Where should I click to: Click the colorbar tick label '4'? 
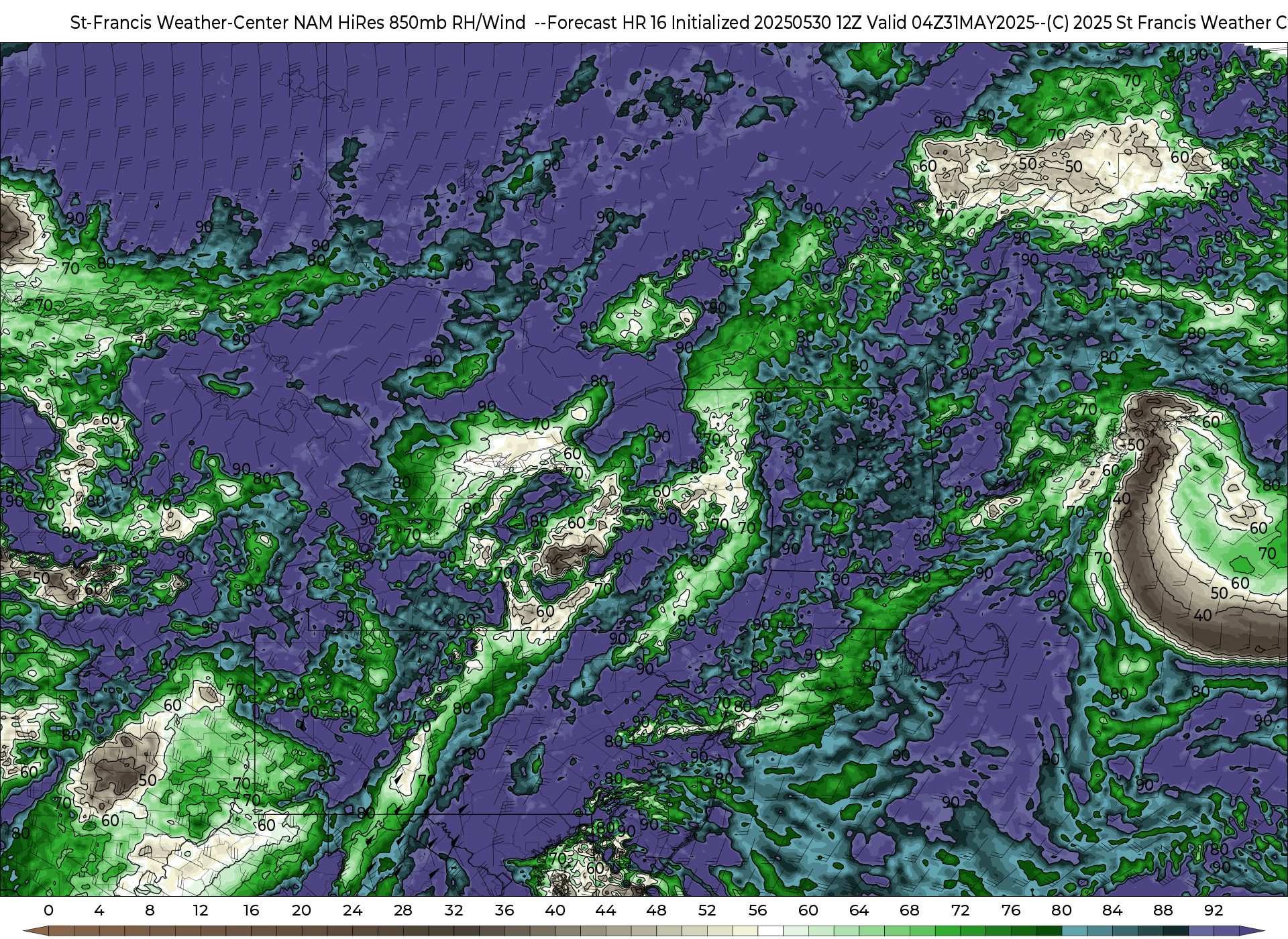tap(99, 910)
